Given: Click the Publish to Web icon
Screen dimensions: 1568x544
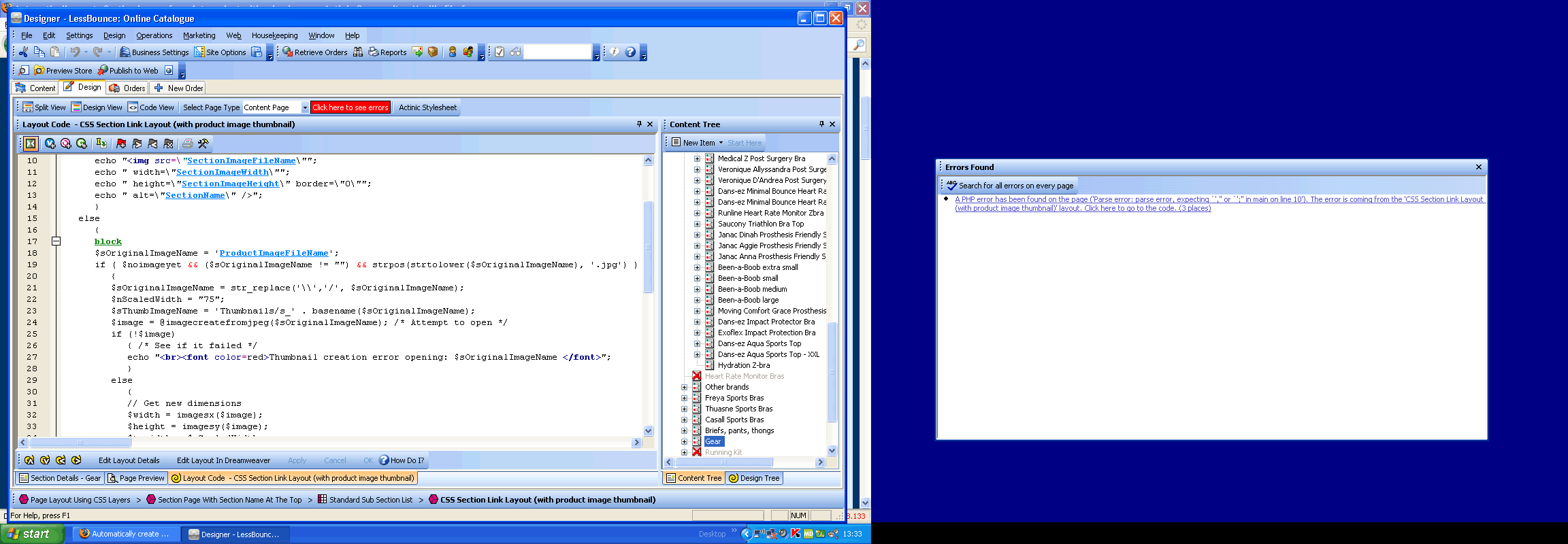Looking at the screenshot, I should pyautogui.click(x=103, y=71).
